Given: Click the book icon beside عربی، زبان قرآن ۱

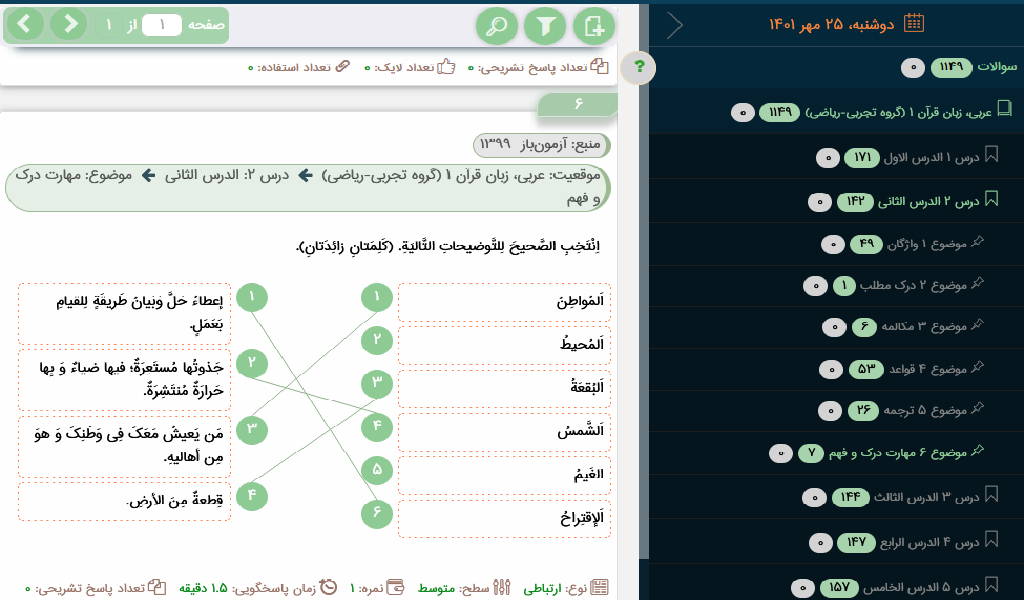Looking at the screenshot, I should click(1004, 109).
